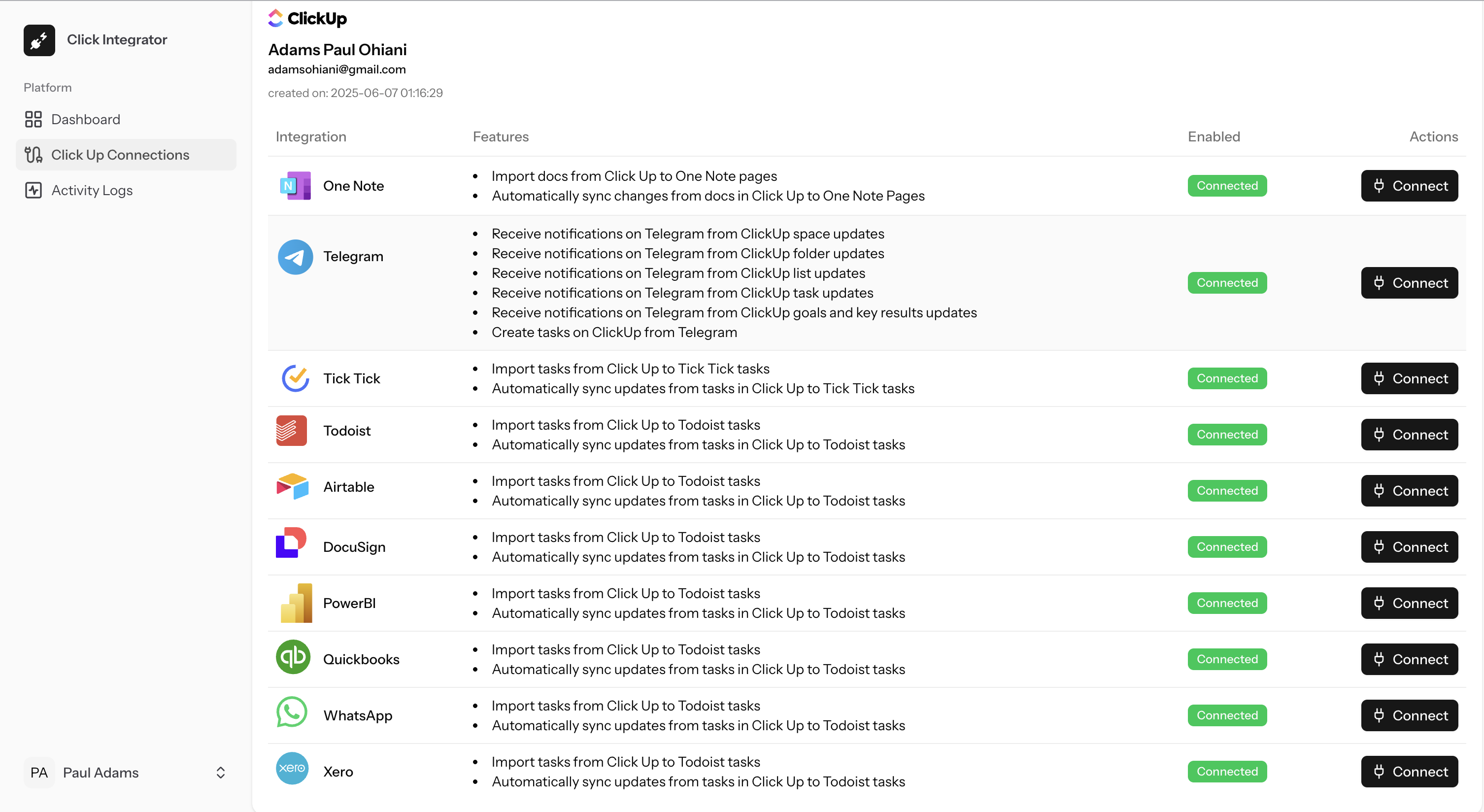Click 'Import tasks from Click Up to Tick Tick tasks'

[x=630, y=369]
